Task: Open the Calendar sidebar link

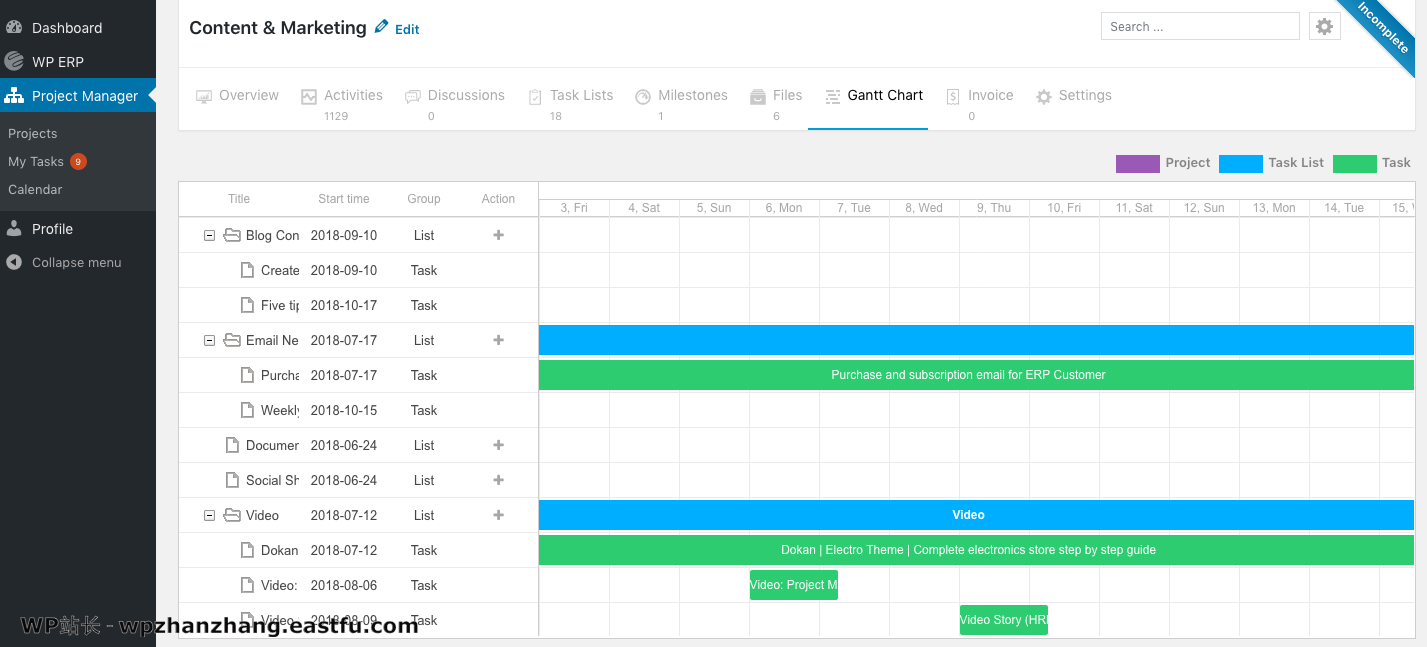Action: point(35,189)
